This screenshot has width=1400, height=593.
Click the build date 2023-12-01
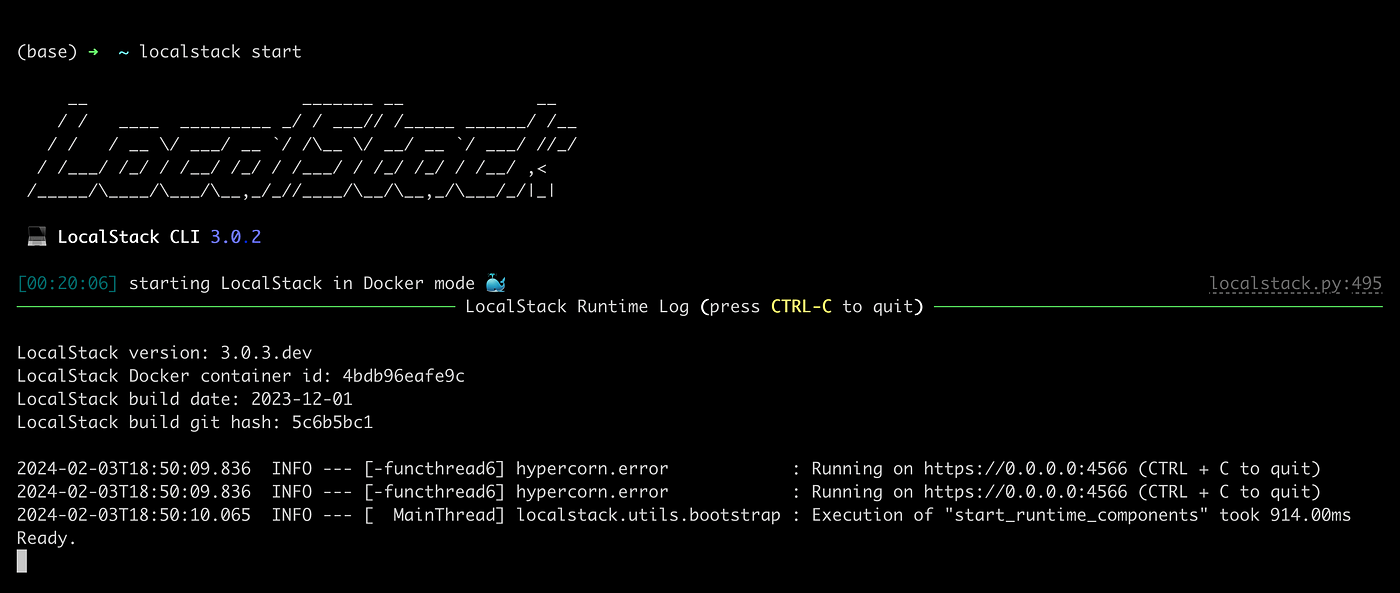(x=302, y=399)
